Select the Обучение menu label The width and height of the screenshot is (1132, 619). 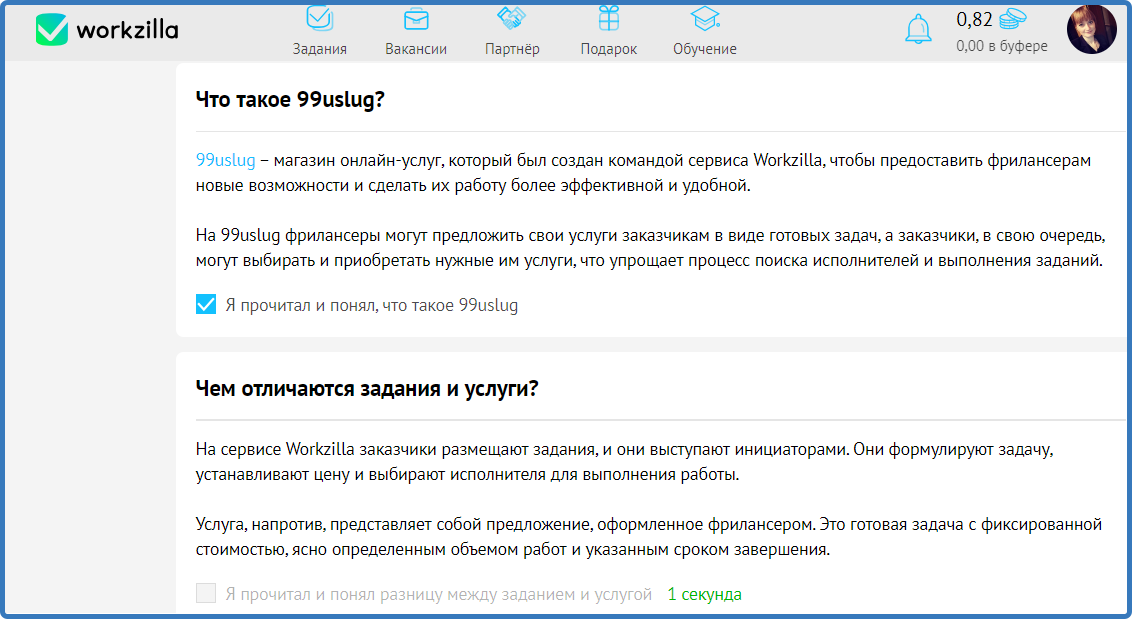point(705,49)
